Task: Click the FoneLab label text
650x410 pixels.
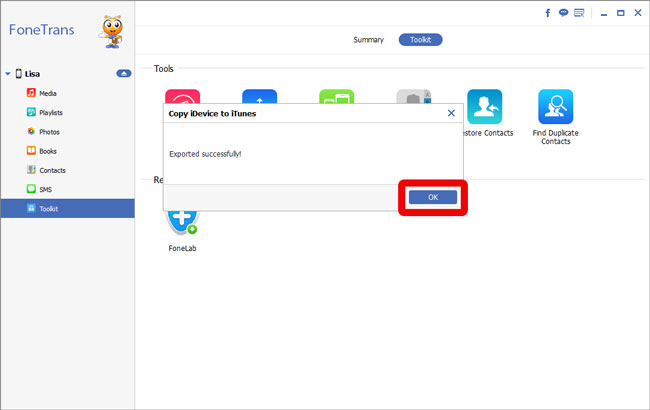Action: [x=182, y=248]
